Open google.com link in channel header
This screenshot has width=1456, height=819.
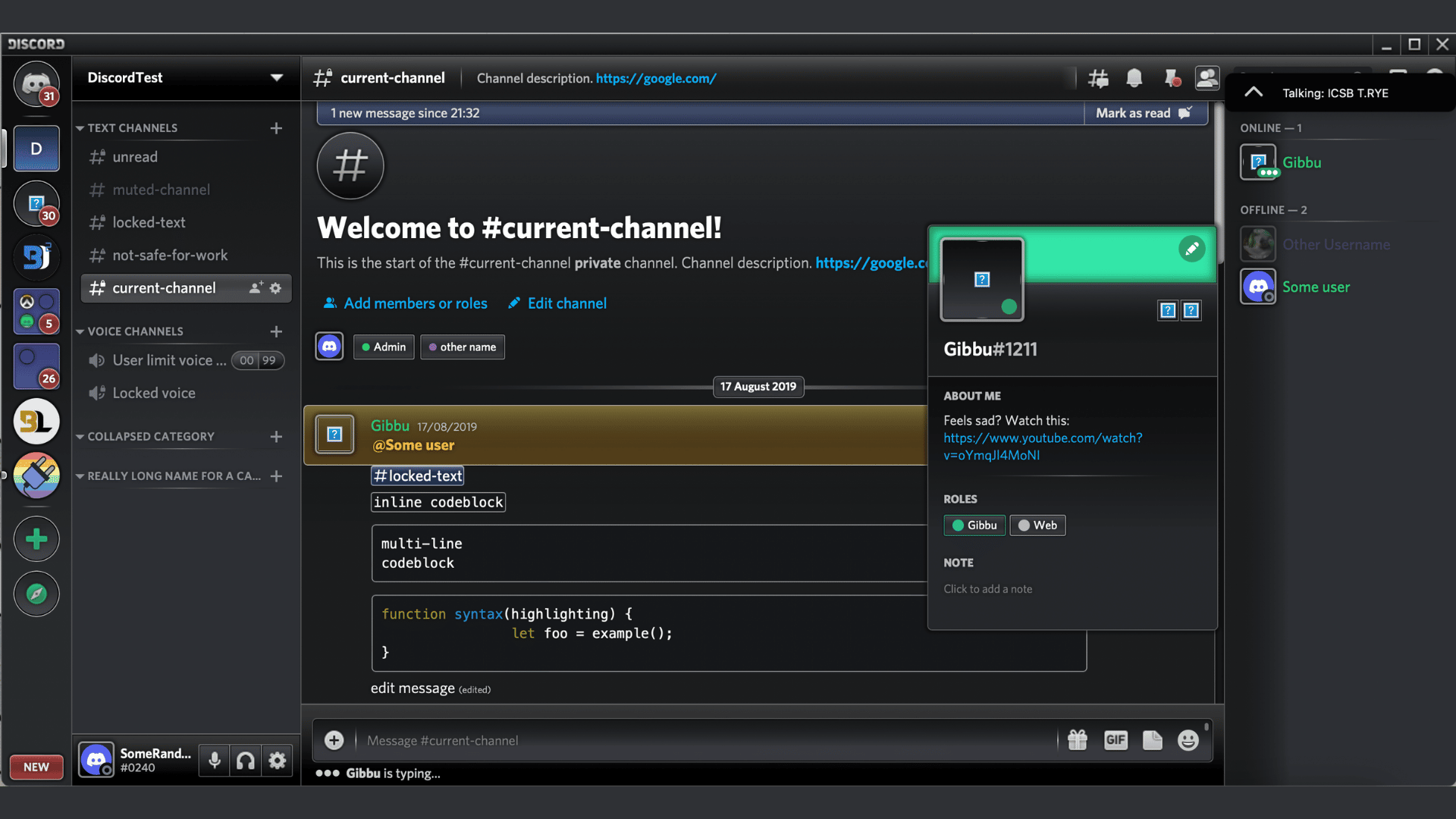point(656,78)
